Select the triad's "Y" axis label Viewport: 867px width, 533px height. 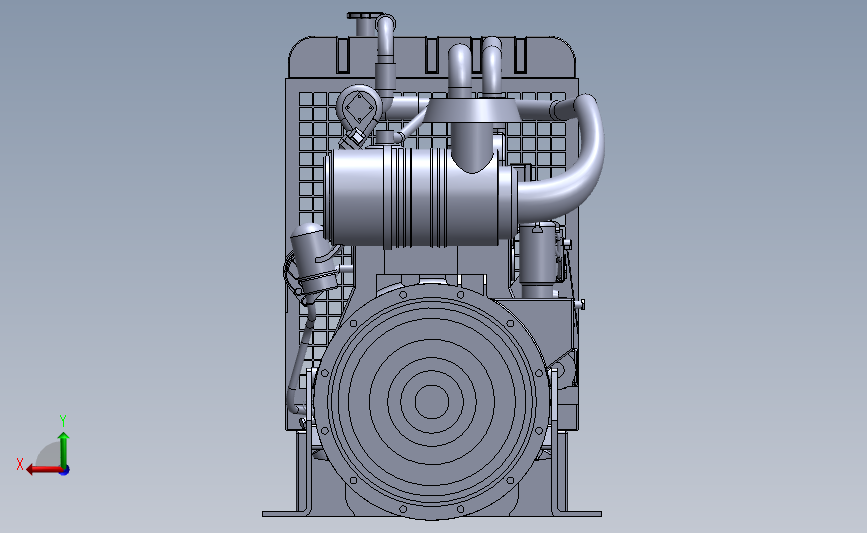click(x=63, y=421)
